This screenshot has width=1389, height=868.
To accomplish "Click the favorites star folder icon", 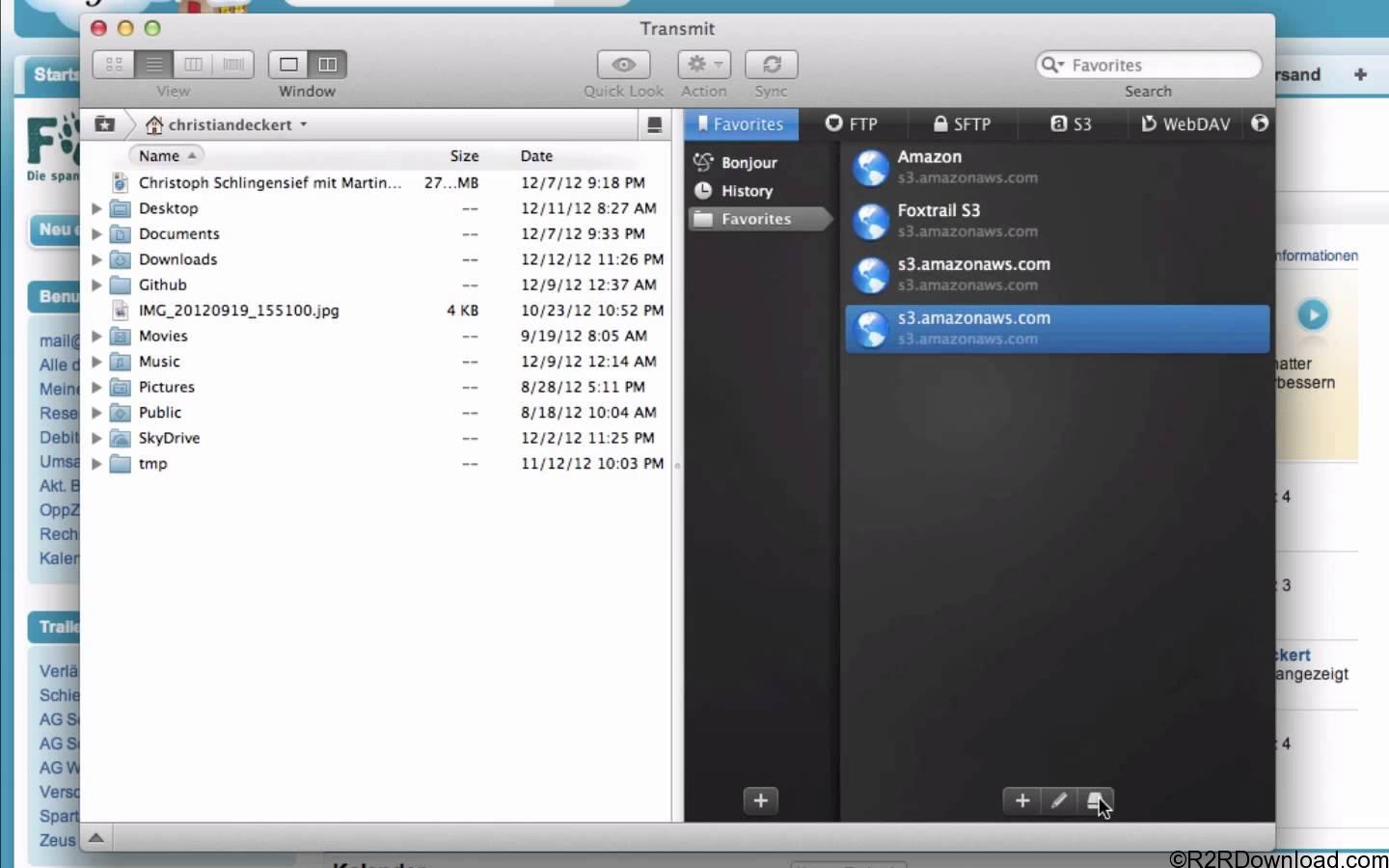I will point(104,124).
